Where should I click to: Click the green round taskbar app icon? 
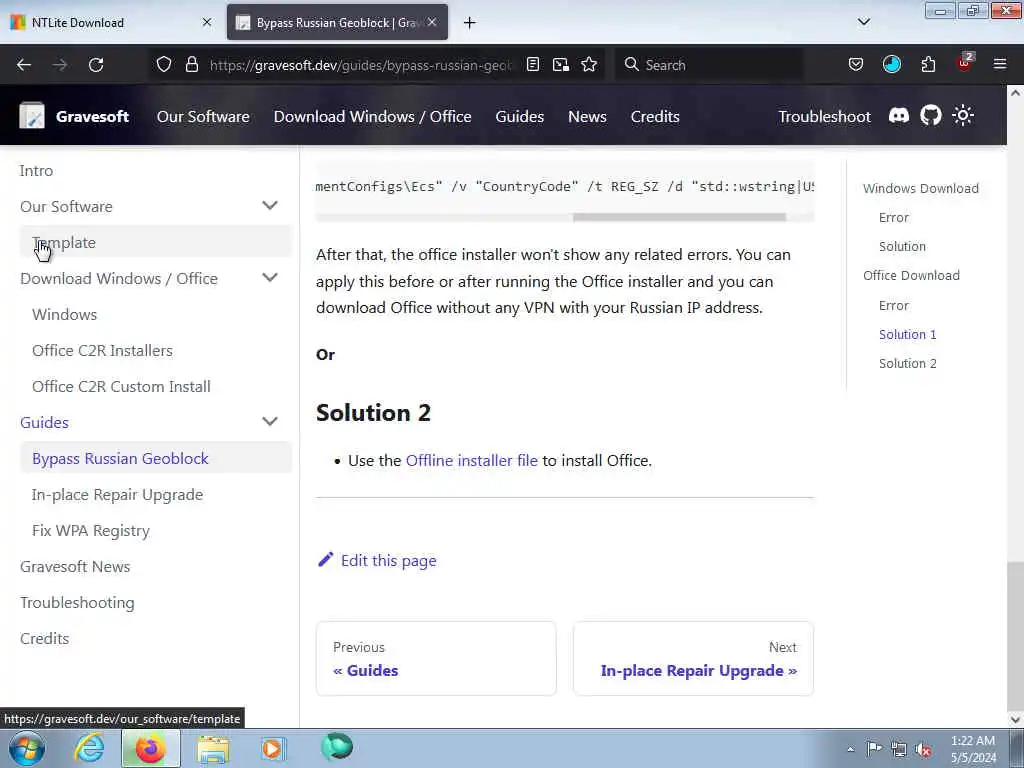click(337, 746)
